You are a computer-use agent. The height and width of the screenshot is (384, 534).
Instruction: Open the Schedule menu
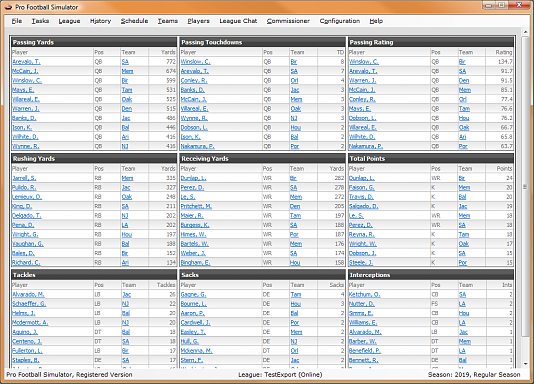[134, 21]
